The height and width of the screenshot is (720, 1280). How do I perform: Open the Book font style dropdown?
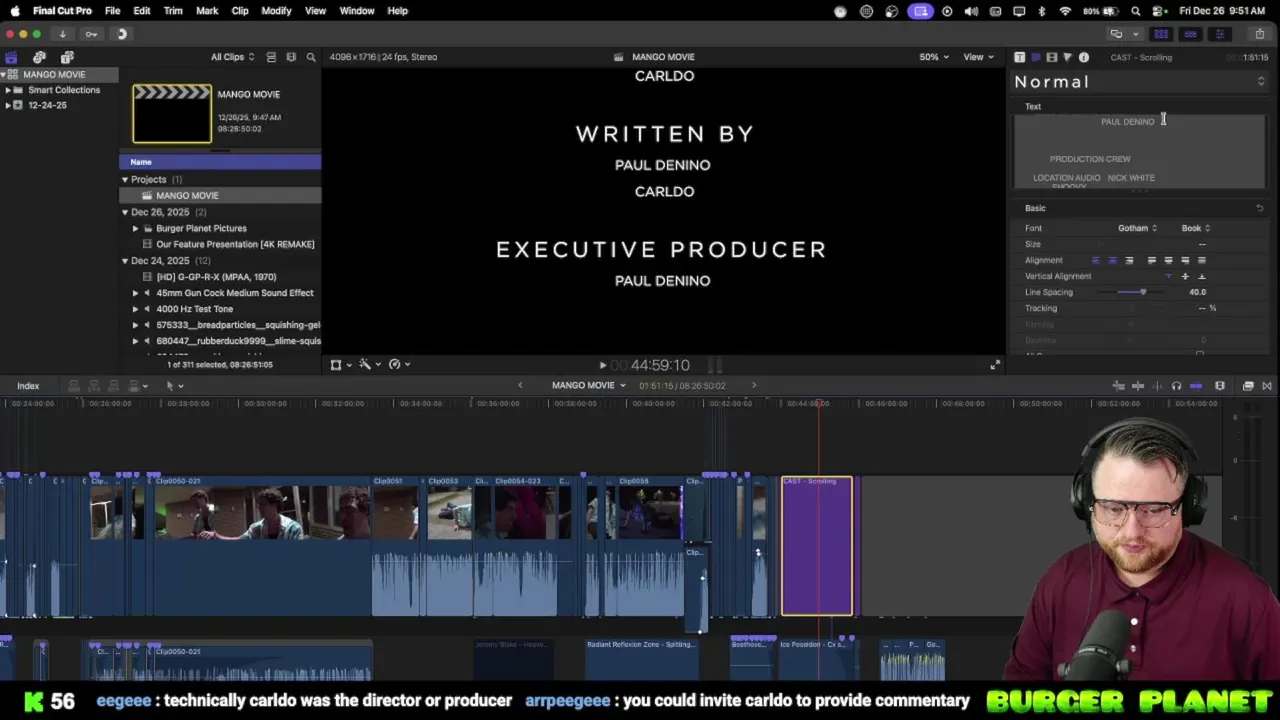[x=1196, y=228]
